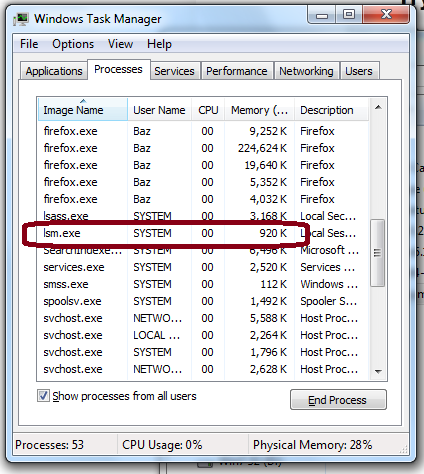Image resolution: width=424 pixels, height=474 pixels.
Task: Select the lsm.exe process row
Action: pos(203,233)
